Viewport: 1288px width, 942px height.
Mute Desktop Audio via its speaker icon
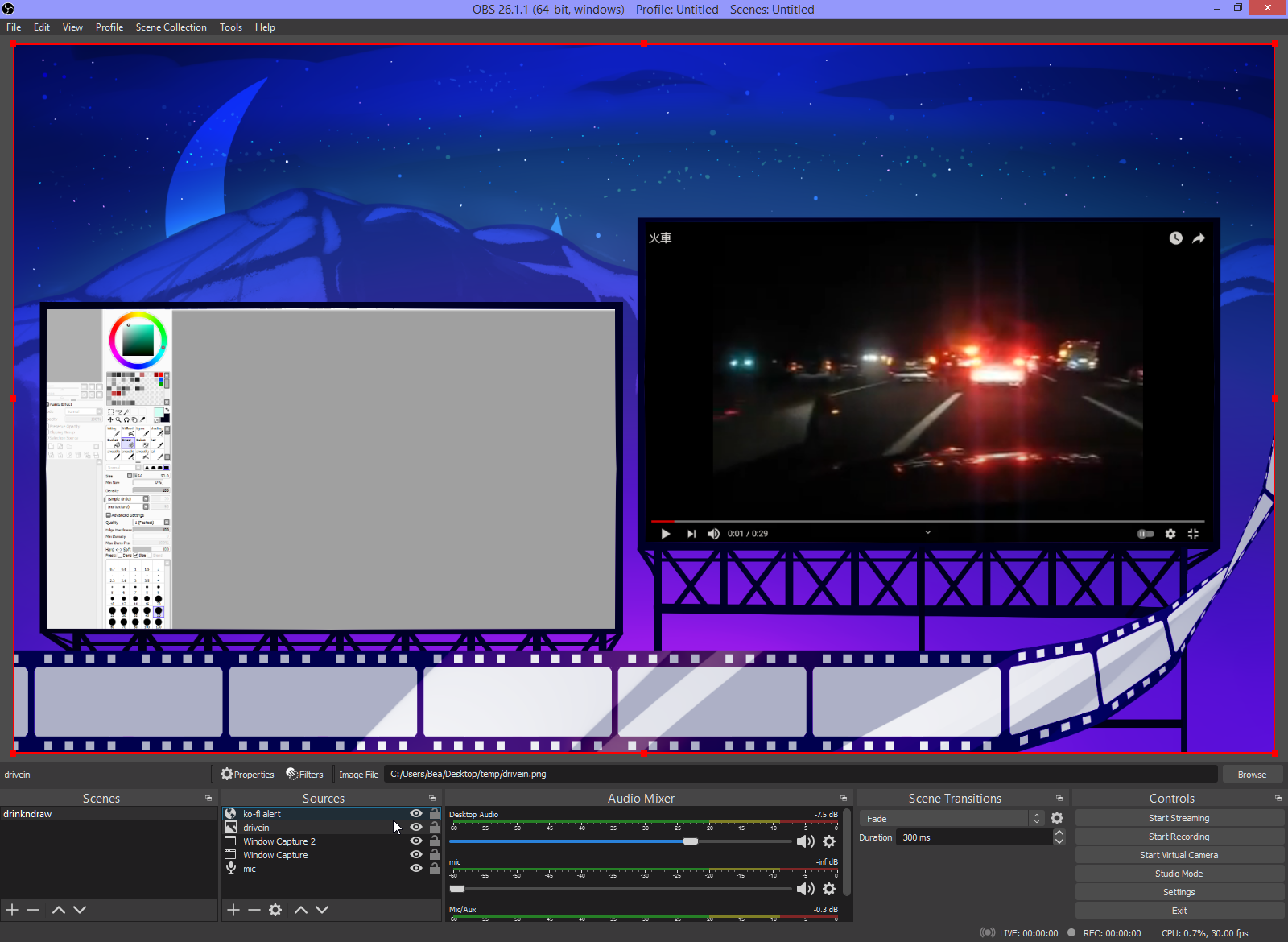pyautogui.click(x=805, y=841)
